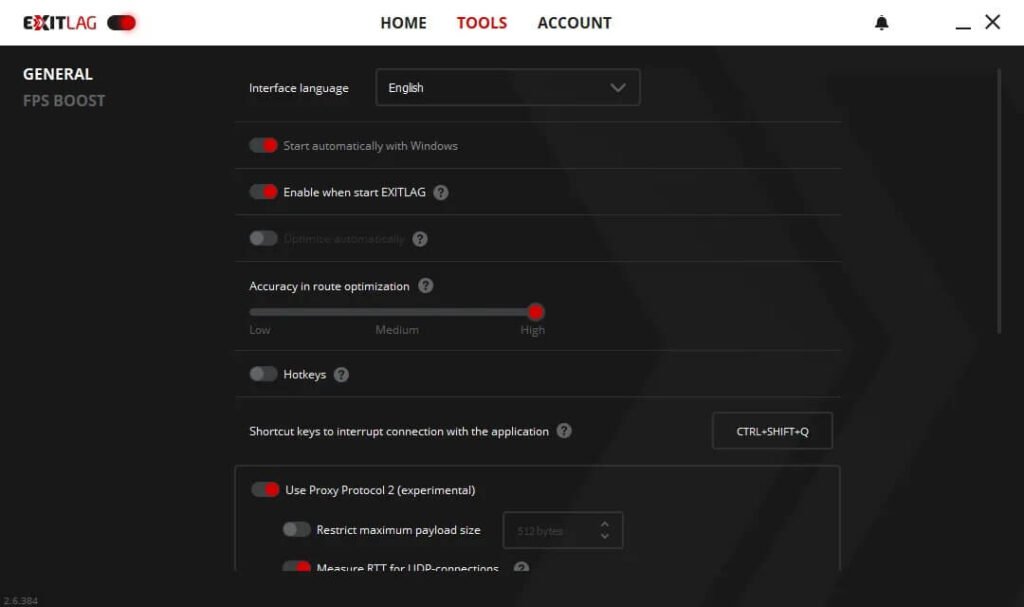Click the version number 2.6.384

tap(21, 600)
